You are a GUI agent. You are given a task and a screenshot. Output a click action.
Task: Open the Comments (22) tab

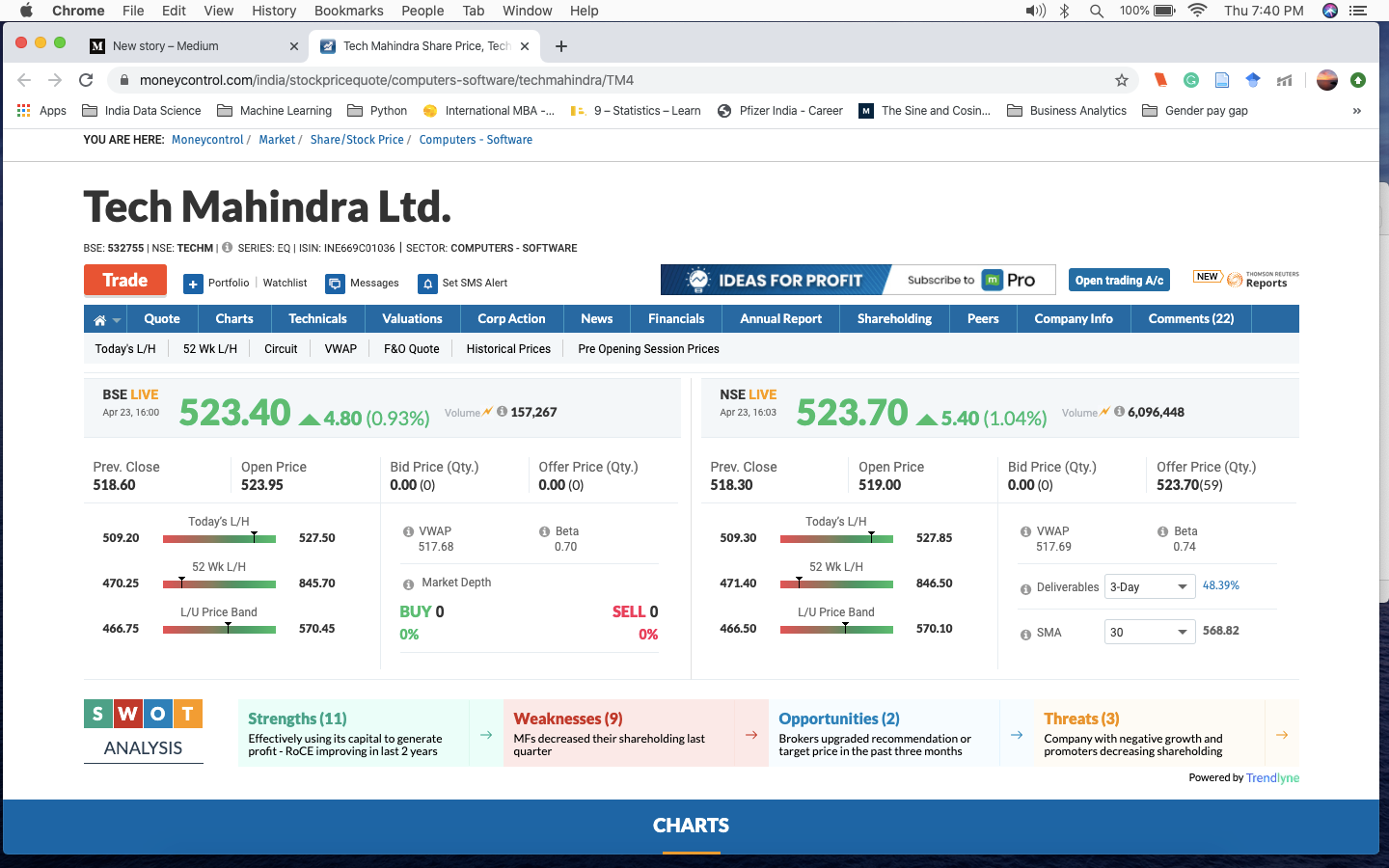pos(1191,319)
